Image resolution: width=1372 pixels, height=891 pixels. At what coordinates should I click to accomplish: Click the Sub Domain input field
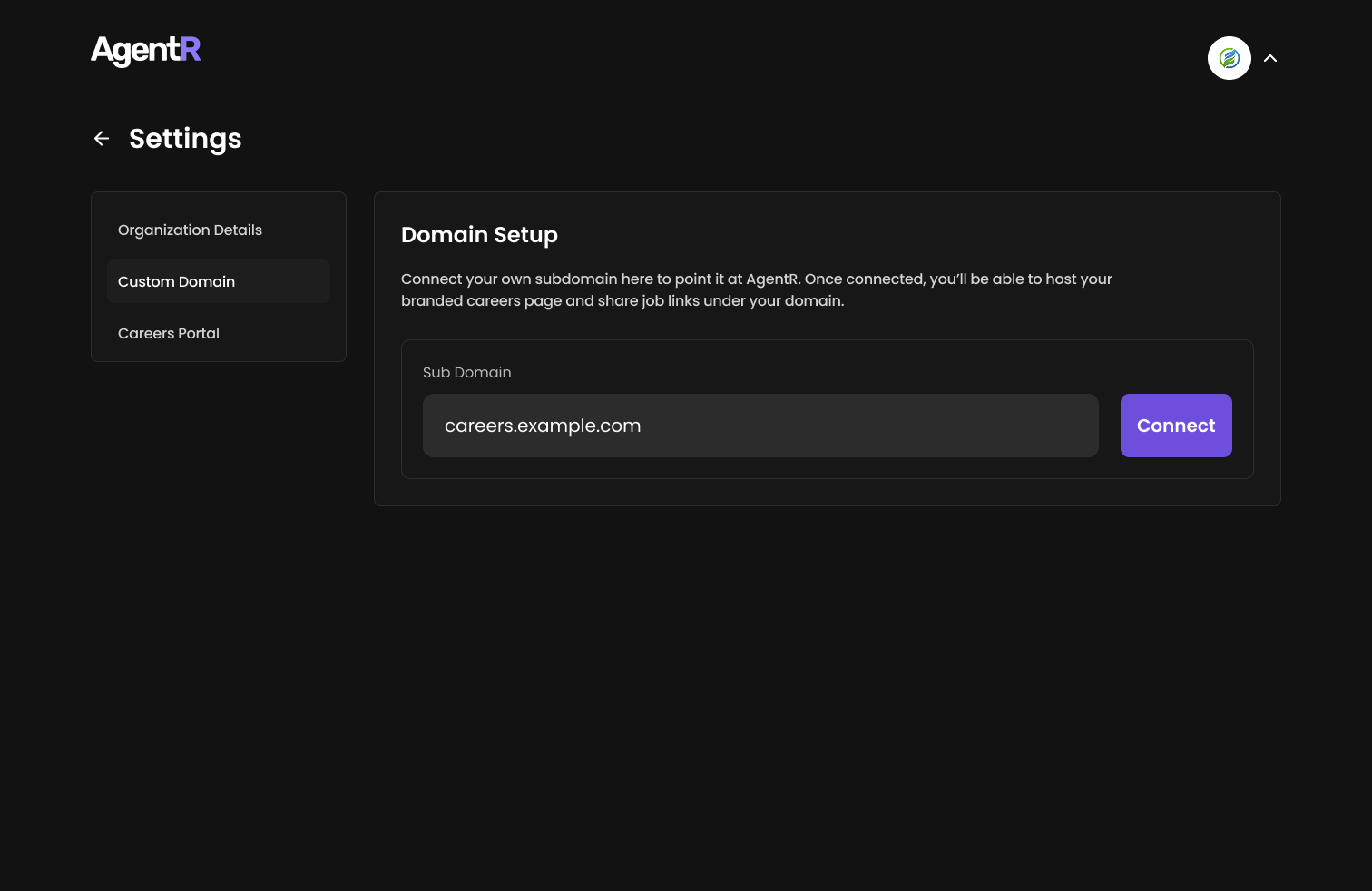760,425
